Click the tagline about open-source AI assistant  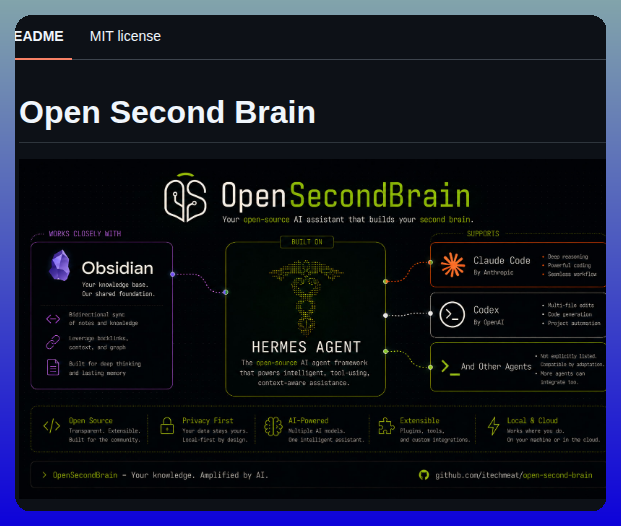click(x=348, y=219)
